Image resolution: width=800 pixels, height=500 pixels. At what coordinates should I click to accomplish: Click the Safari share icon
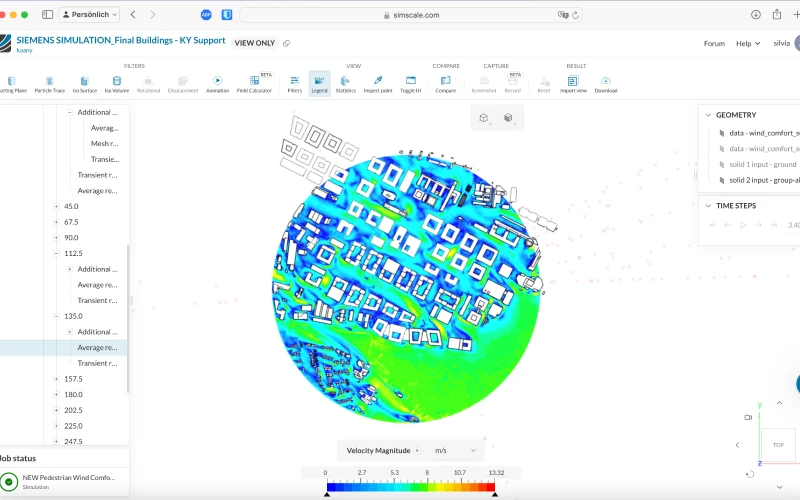(777, 14)
